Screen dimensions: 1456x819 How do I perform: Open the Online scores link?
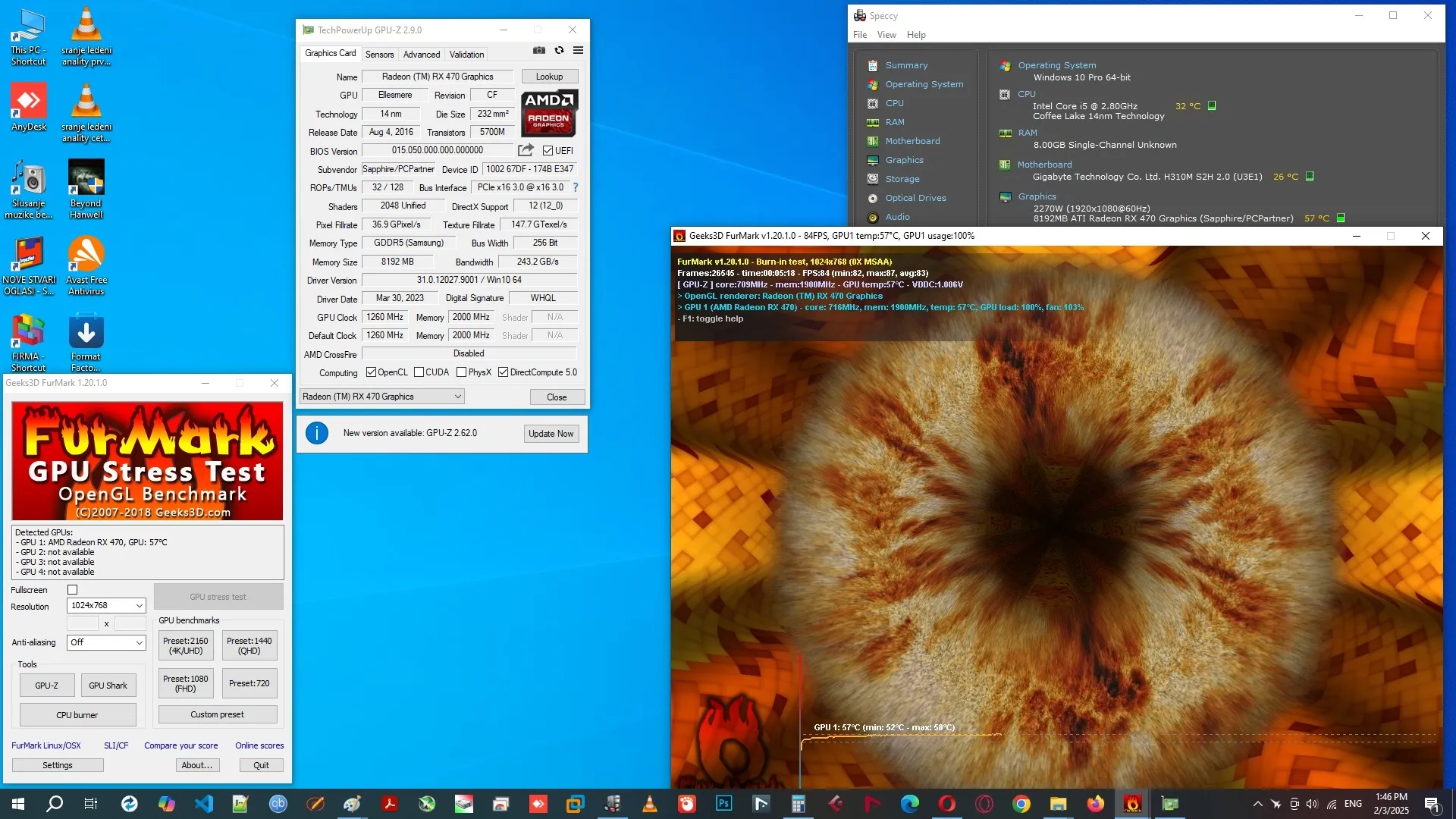259,746
